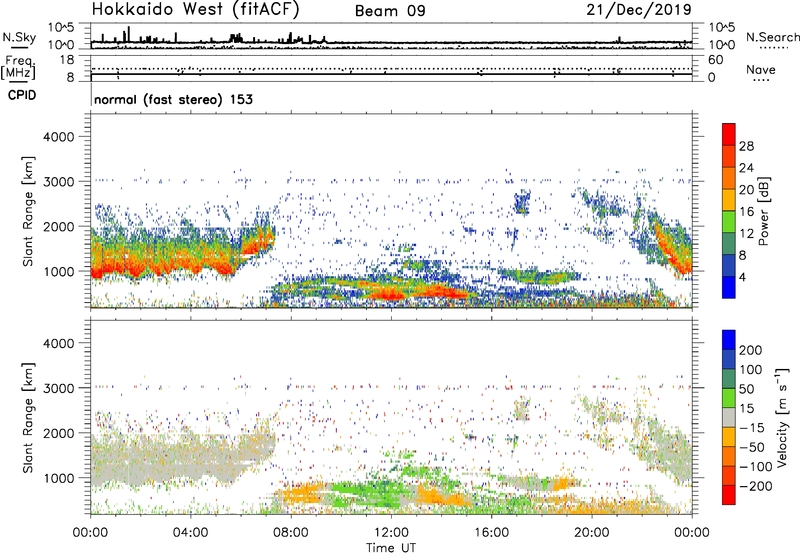This screenshot has width=800, height=554.
Task: Click the '50' velocity scale value
Action: pyautogui.click(x=746, y=389)
